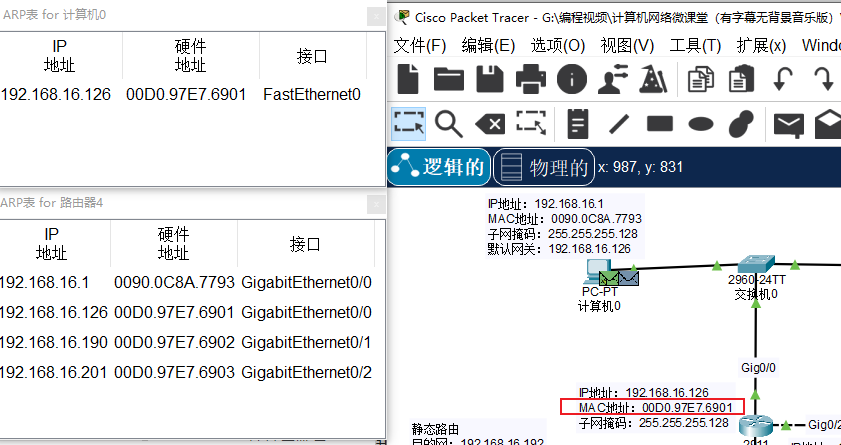Viewport: 841px width, 445px height.
Task: Open the network information icon
Action: click(x=572, y=79)
